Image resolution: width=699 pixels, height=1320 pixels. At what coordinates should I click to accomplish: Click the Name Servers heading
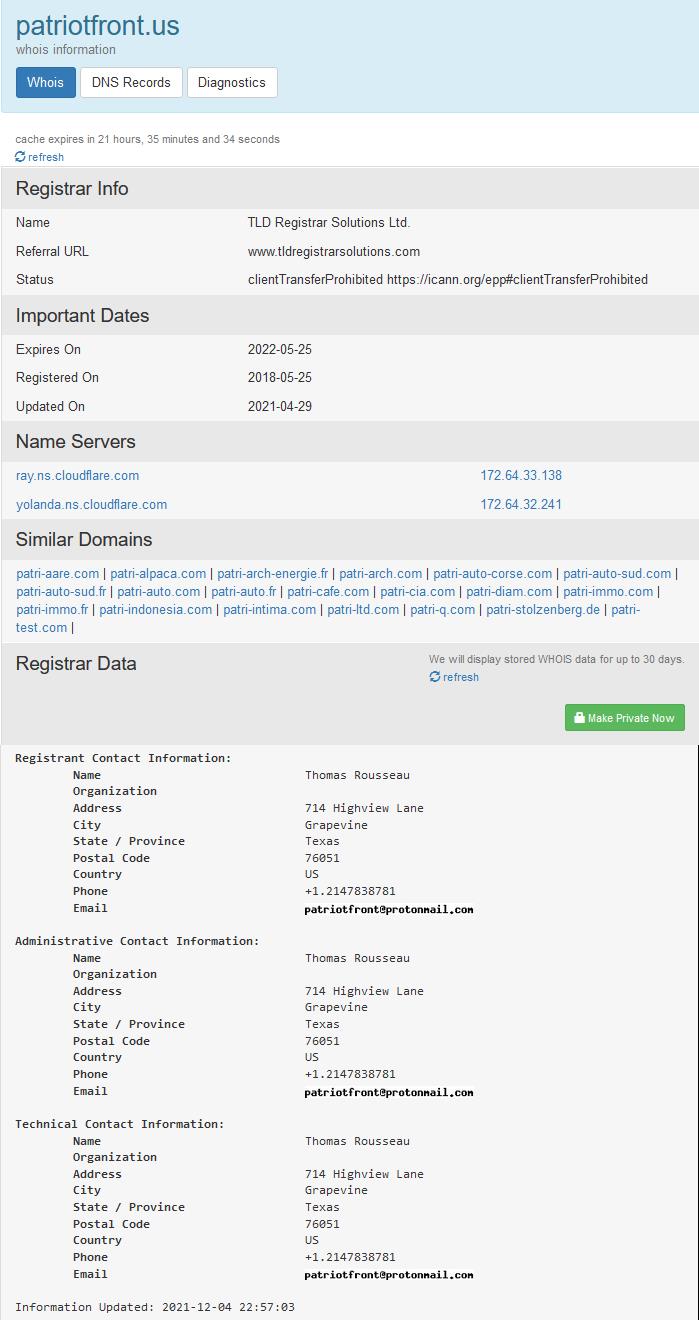(x=76, y=442)
